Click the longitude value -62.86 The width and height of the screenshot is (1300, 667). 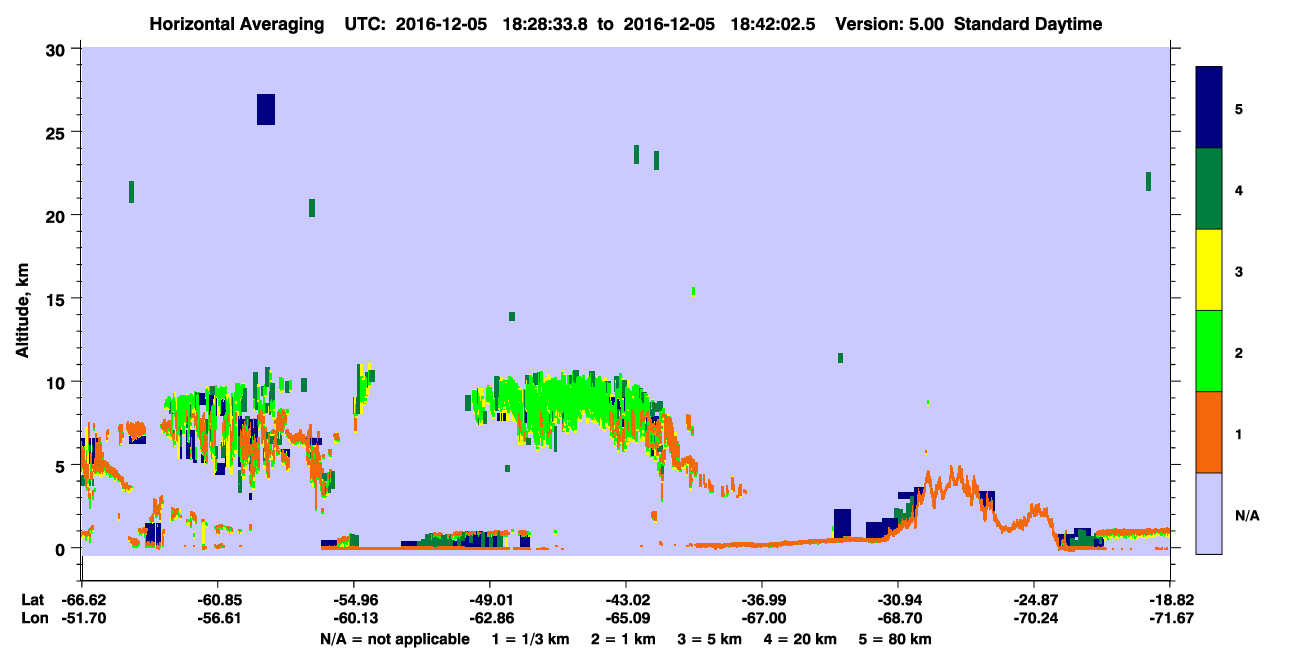[x=489, y=618]
